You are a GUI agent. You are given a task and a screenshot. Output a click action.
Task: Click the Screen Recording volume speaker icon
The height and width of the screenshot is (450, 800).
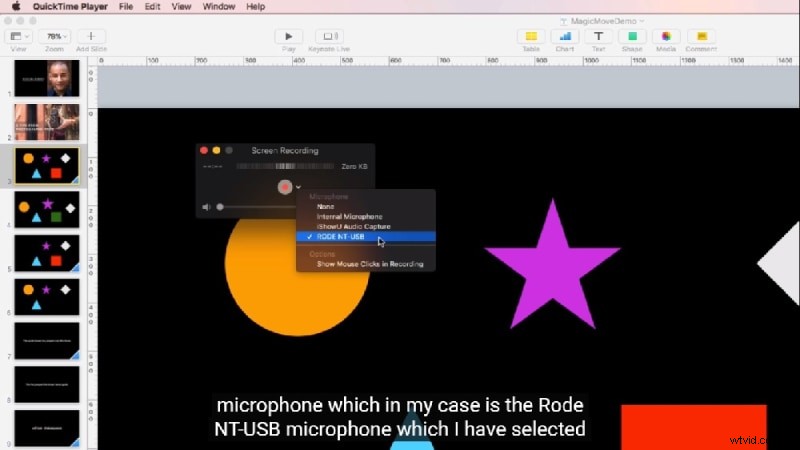[x=206, y=207]
